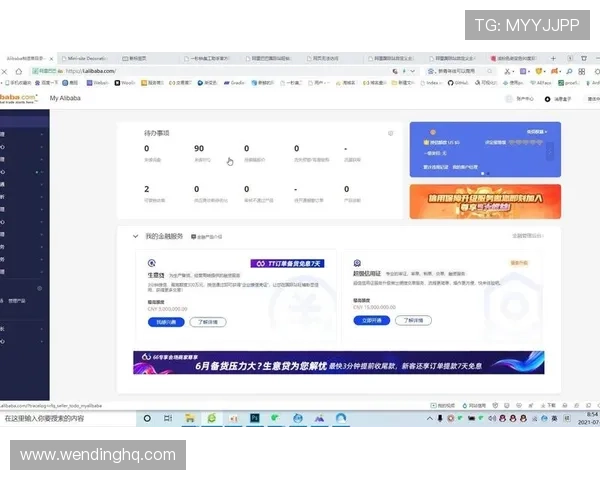Click the right credit product medal icon
The width and height of the screenshot is (600, 480).
tap(357, 263)
